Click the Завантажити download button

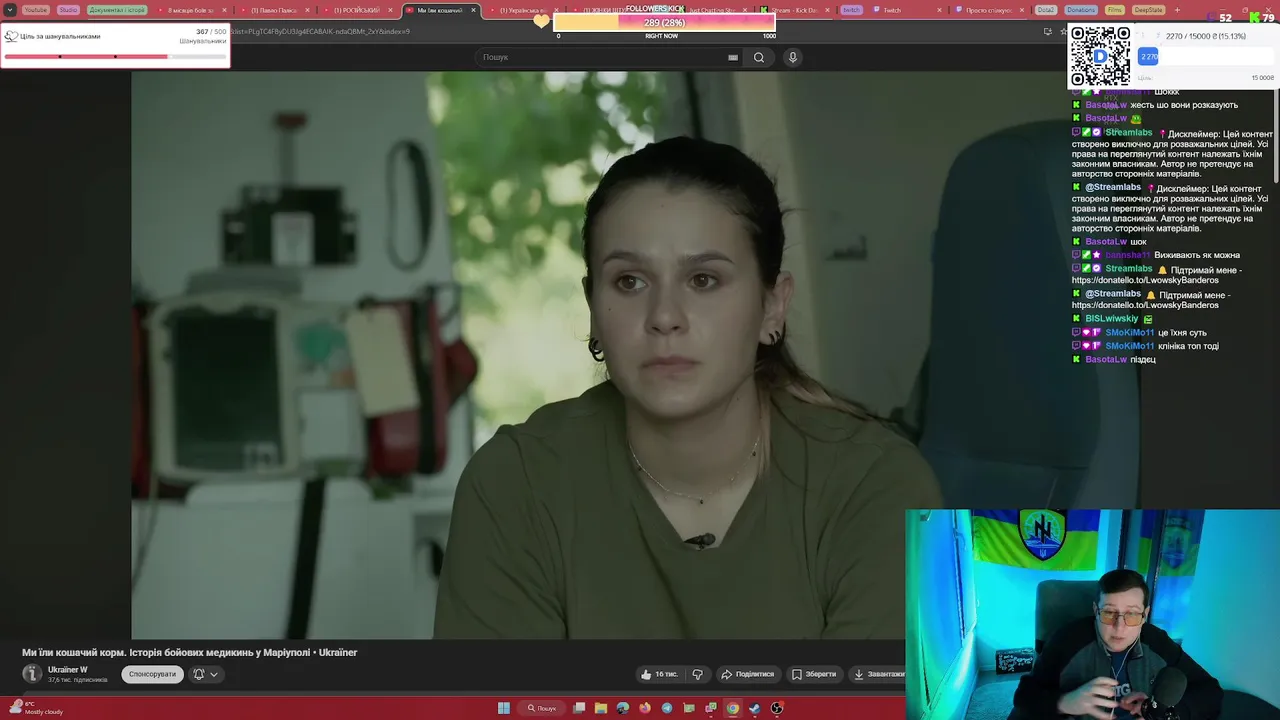(878, 674)
